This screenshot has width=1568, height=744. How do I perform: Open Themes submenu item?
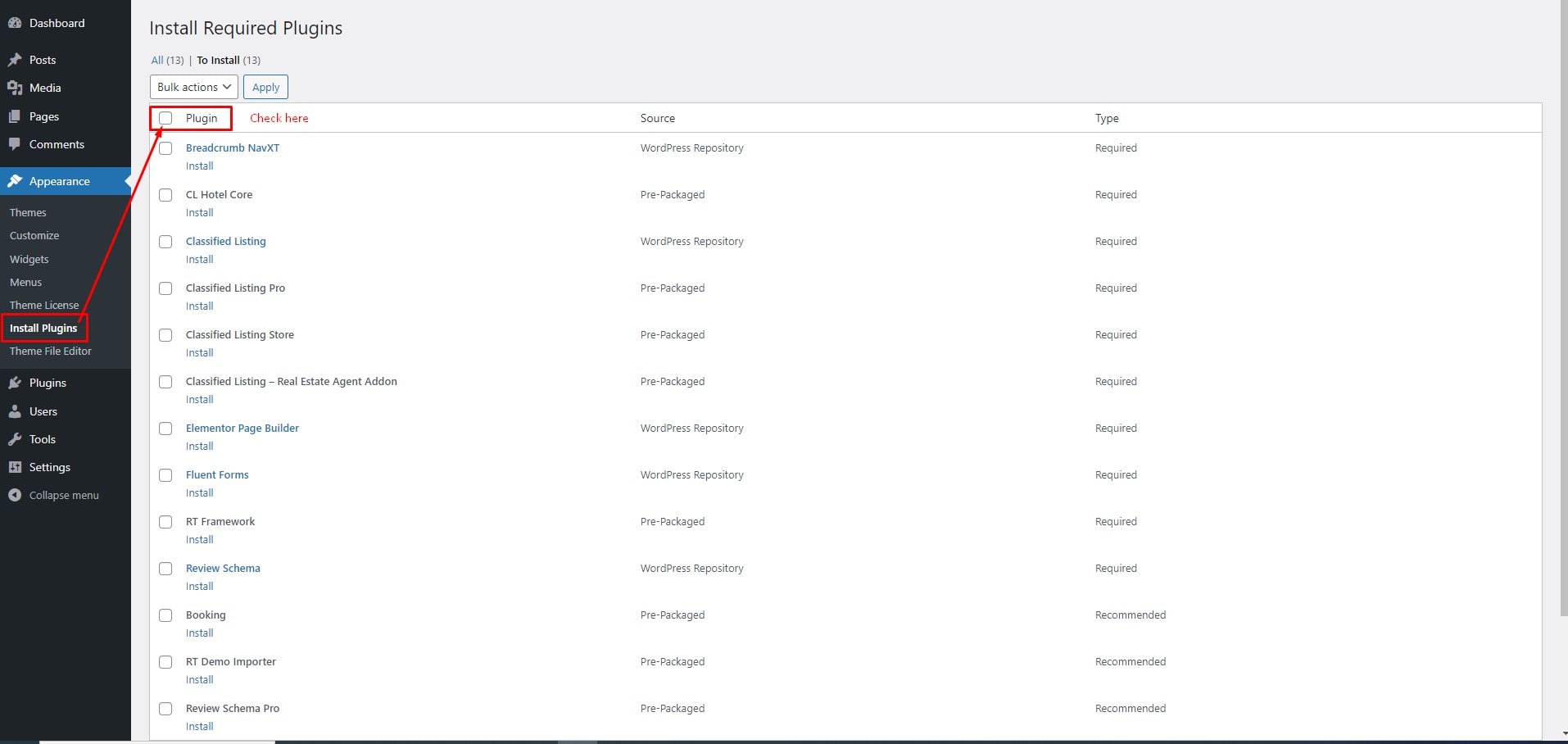[x=28, y=212]
